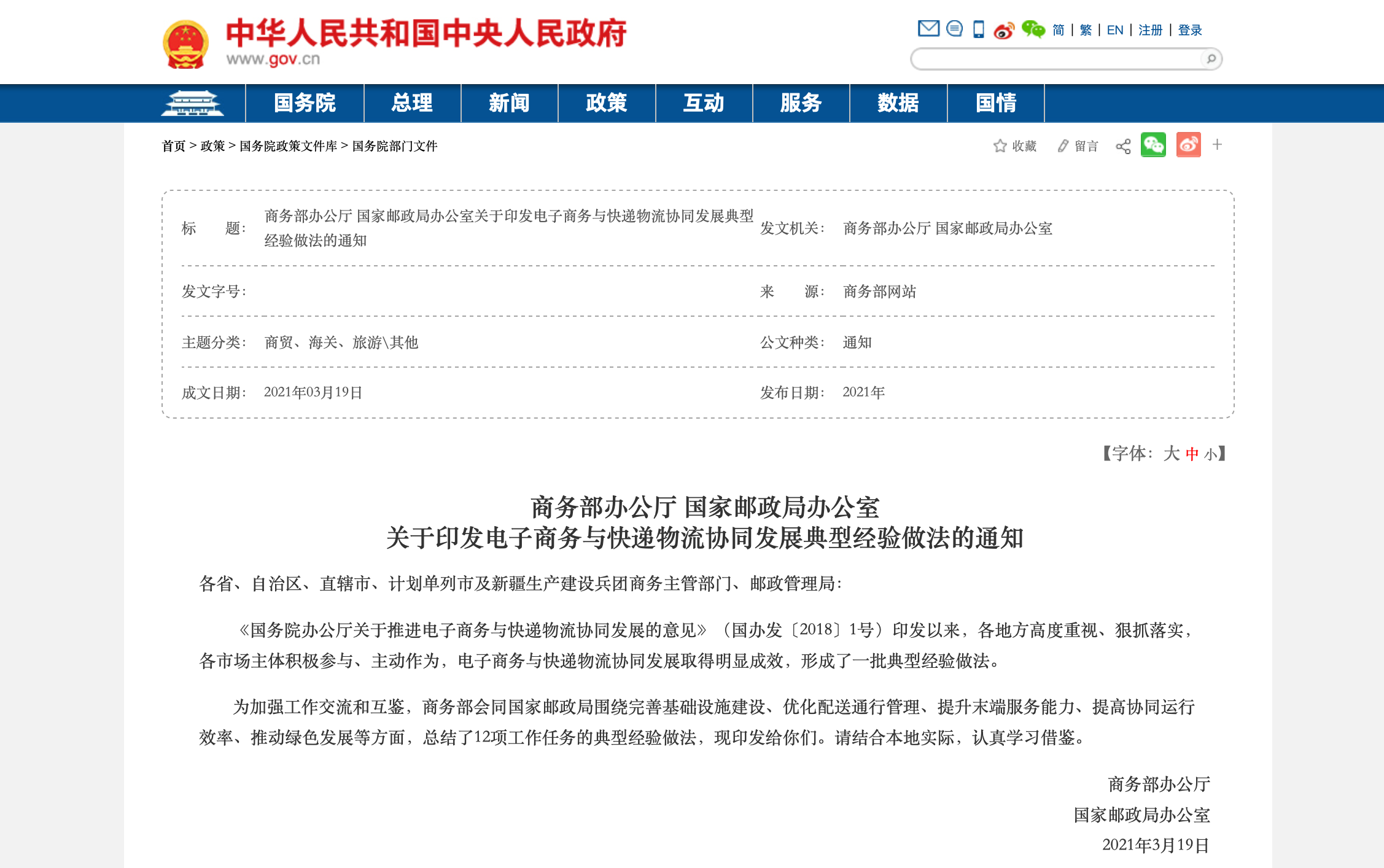
Task: Click the 发文机关 value text
Action: pyautogui.click(x=947, y=228)
